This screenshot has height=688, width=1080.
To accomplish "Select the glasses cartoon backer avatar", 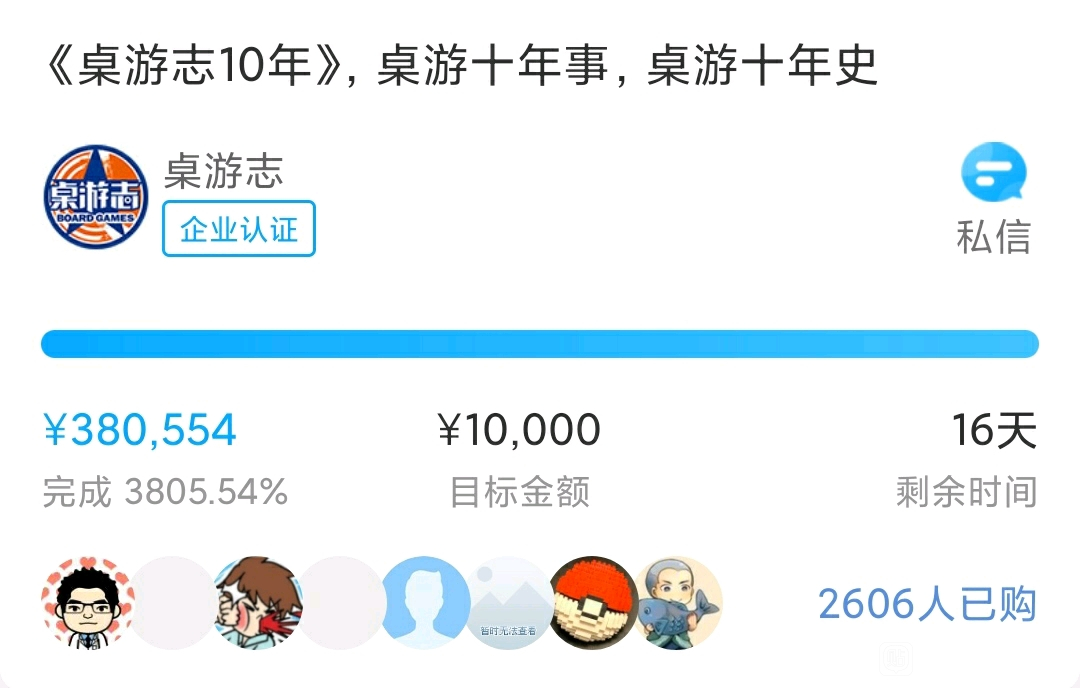I will [87, 603].
